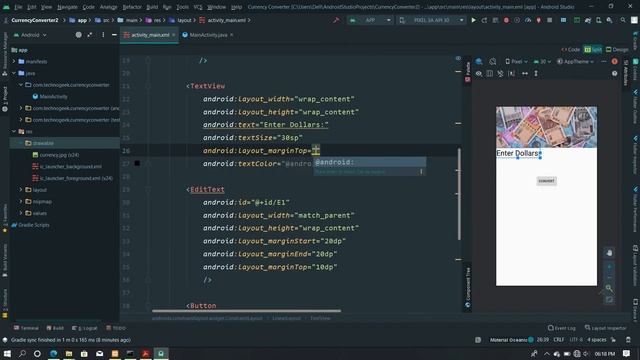Hide the Project panel with minus icon
Viewport: 640px width, 360px height.
pos(114,35)
